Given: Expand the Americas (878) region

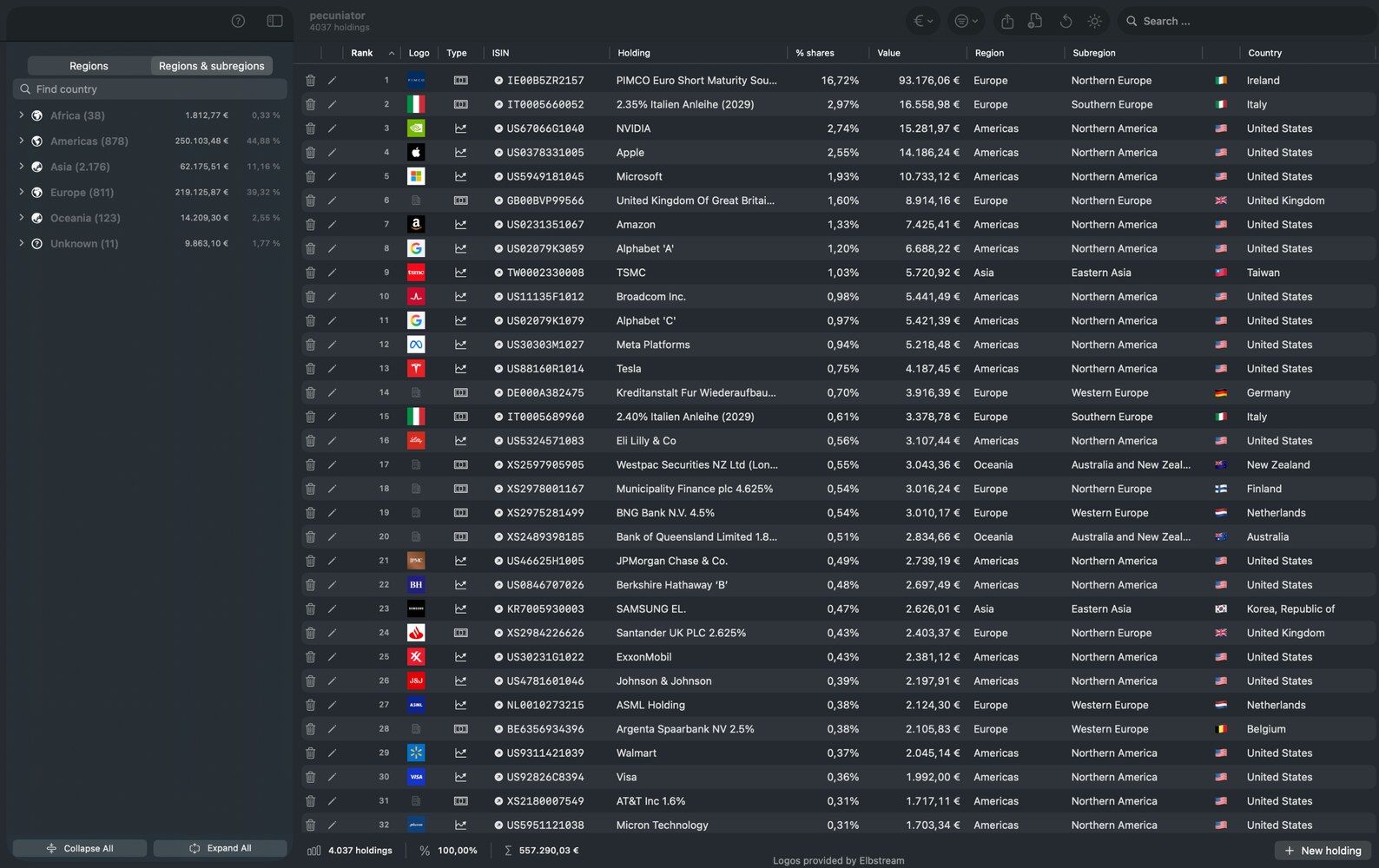Looking at the screenshot, I should (x=21, y=141).
